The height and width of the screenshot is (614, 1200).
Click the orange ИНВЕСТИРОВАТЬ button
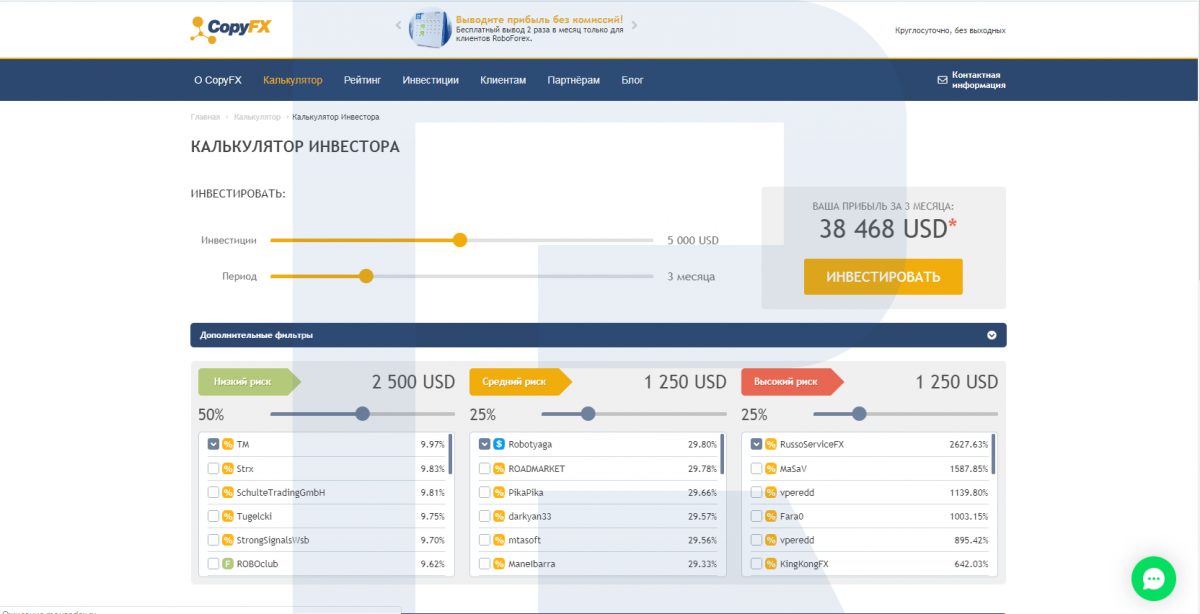pyautogui.click(x=883, y=277)
